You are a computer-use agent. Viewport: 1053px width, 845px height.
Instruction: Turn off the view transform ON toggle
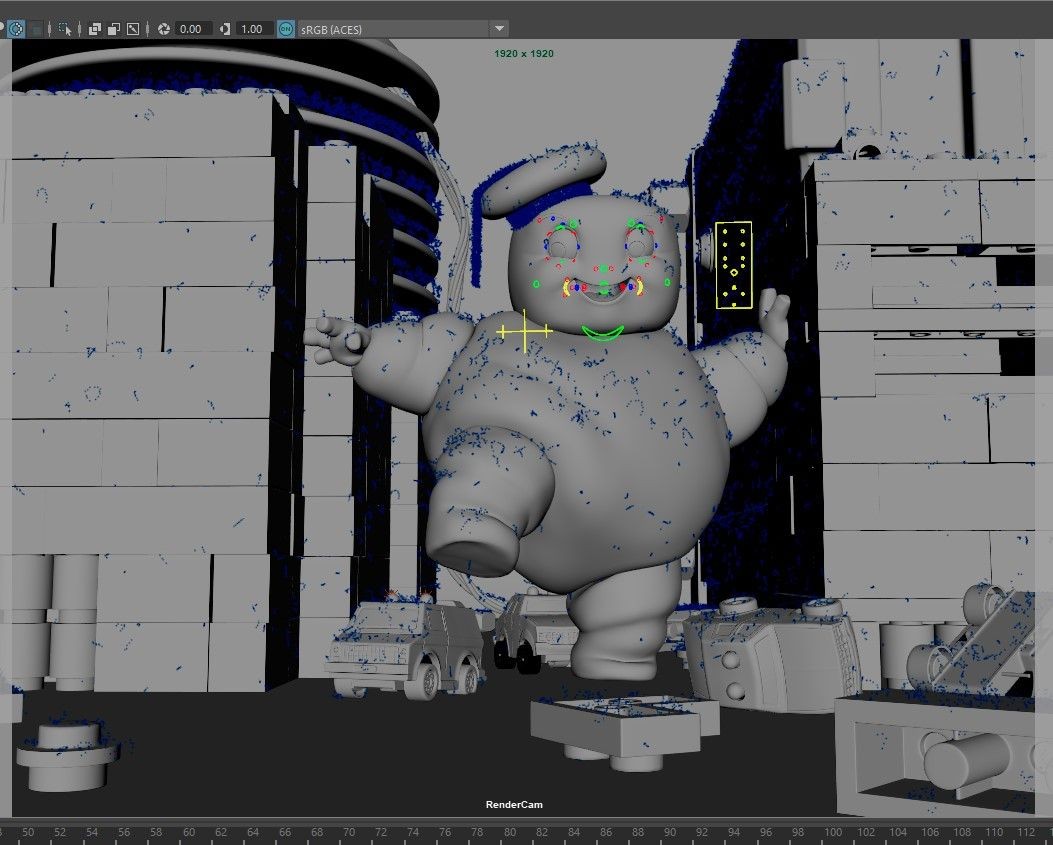point(286,29)
